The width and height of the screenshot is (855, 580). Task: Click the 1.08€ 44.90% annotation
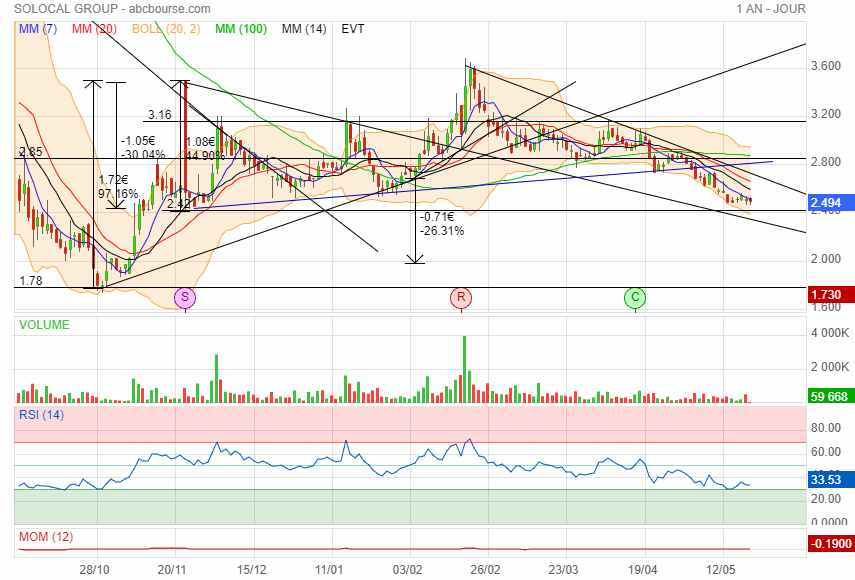pos(205,148)
